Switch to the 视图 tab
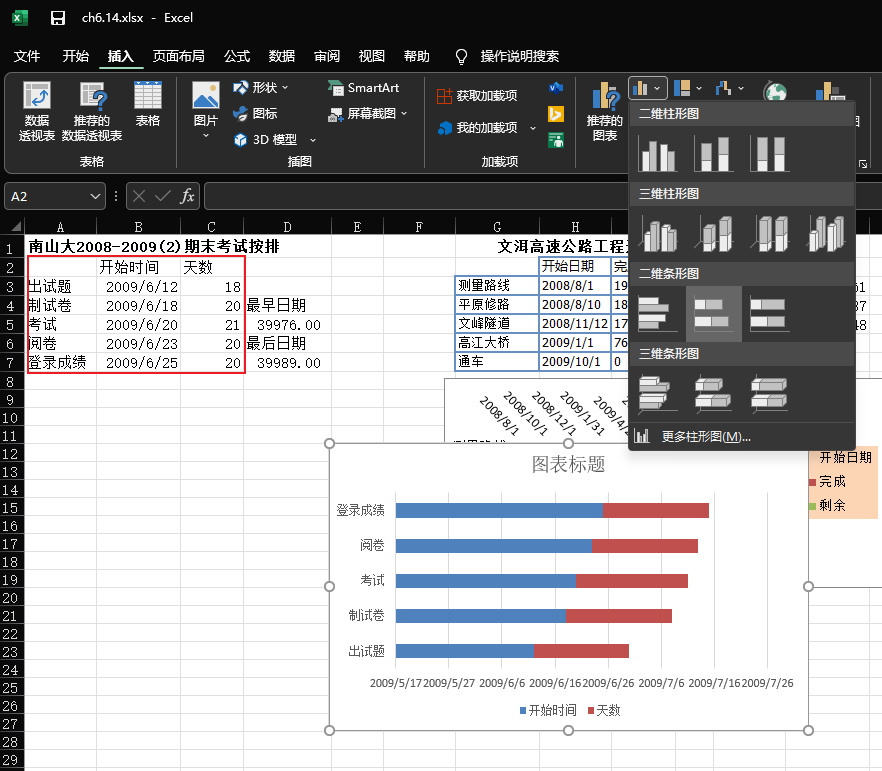 point(372,56)
